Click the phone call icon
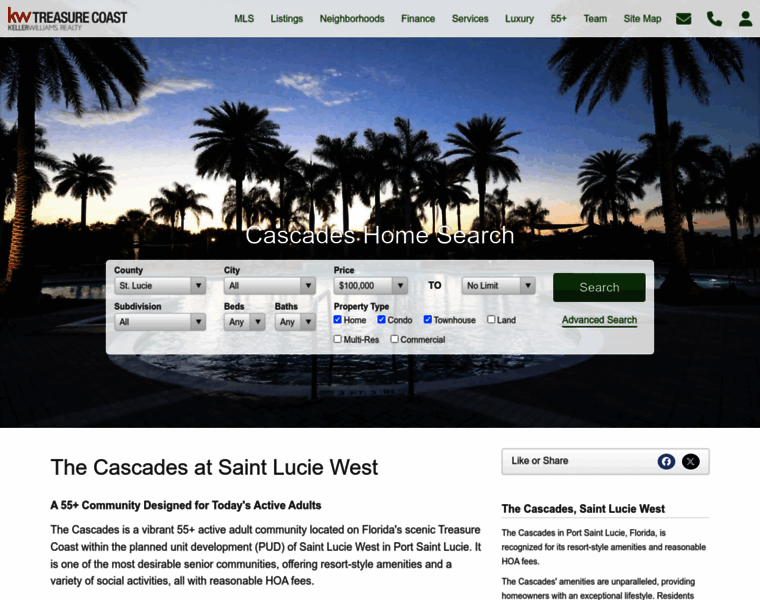Viewport: 760px width, 600px height. click(714, 19)
